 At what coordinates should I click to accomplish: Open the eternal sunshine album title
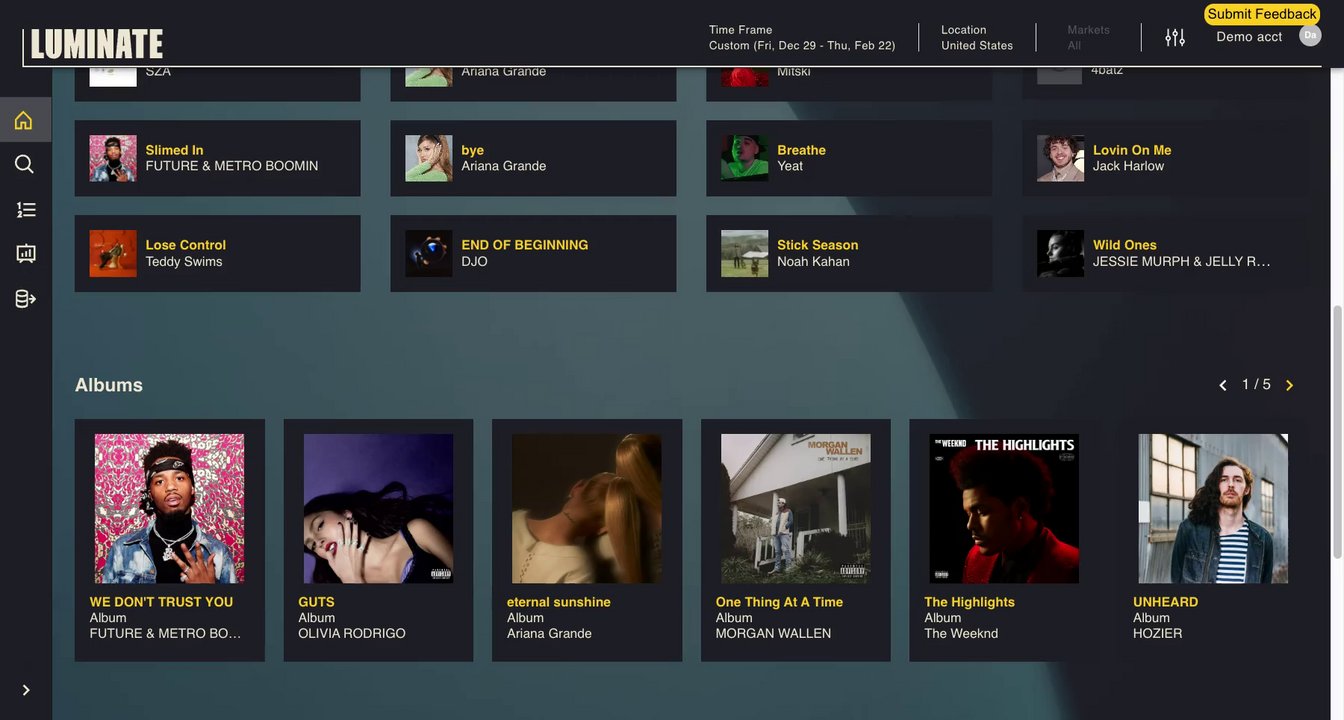point(558,602)
